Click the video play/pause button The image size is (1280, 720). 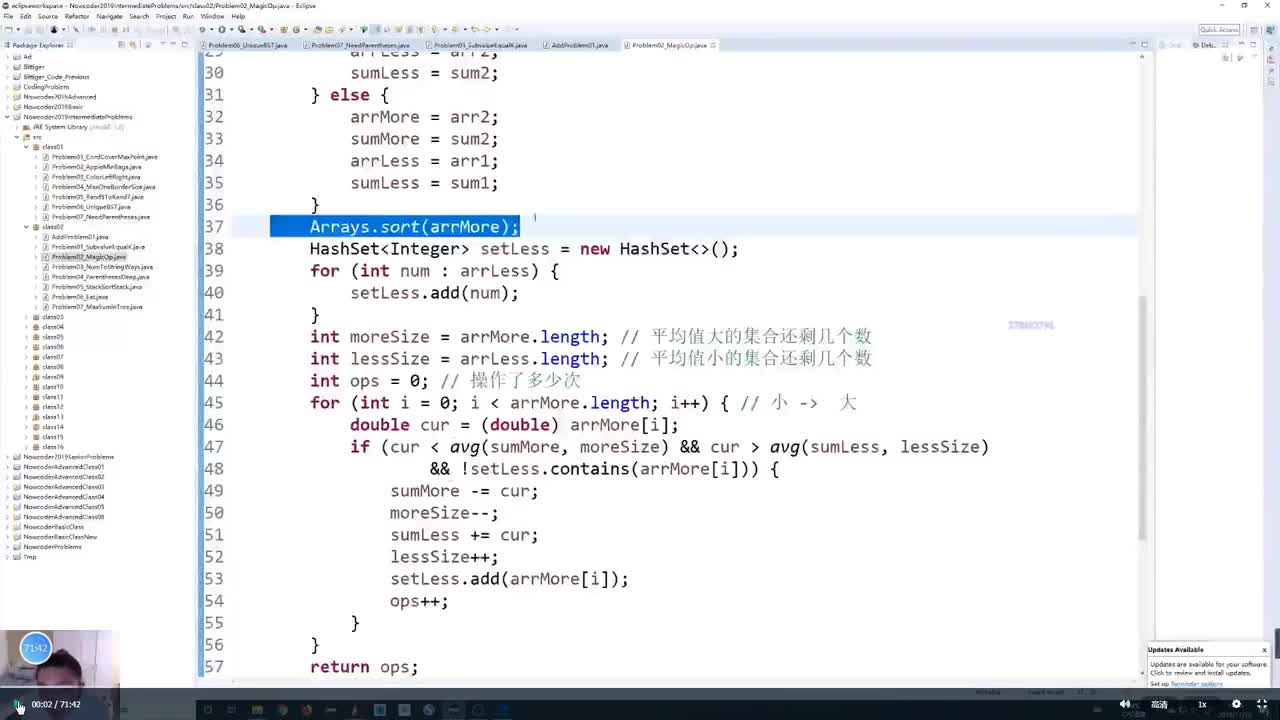click(18, 704)
